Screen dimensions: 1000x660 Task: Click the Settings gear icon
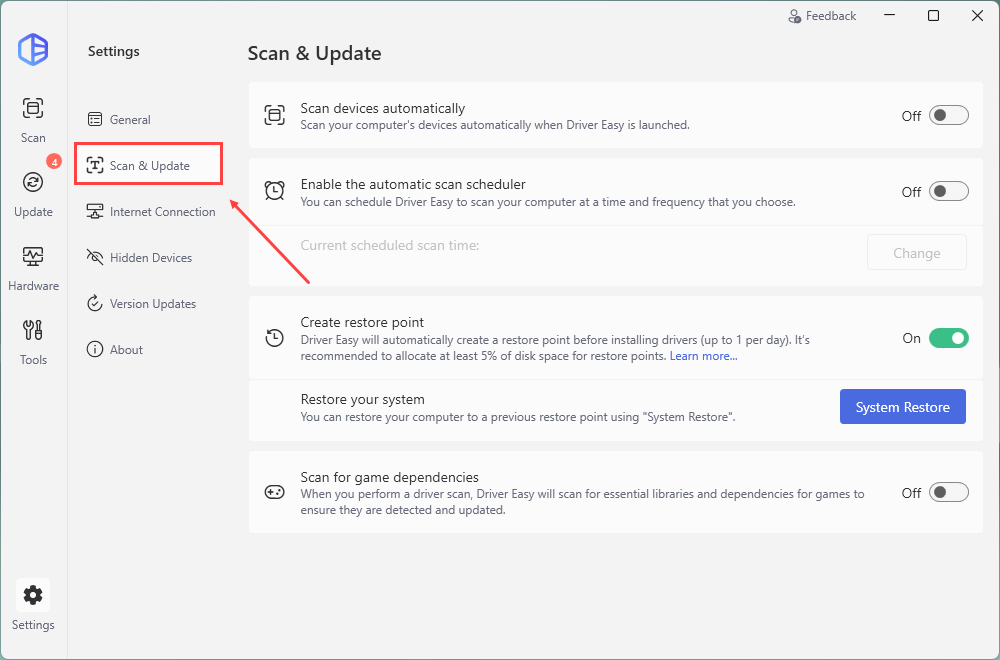point(33,596)
